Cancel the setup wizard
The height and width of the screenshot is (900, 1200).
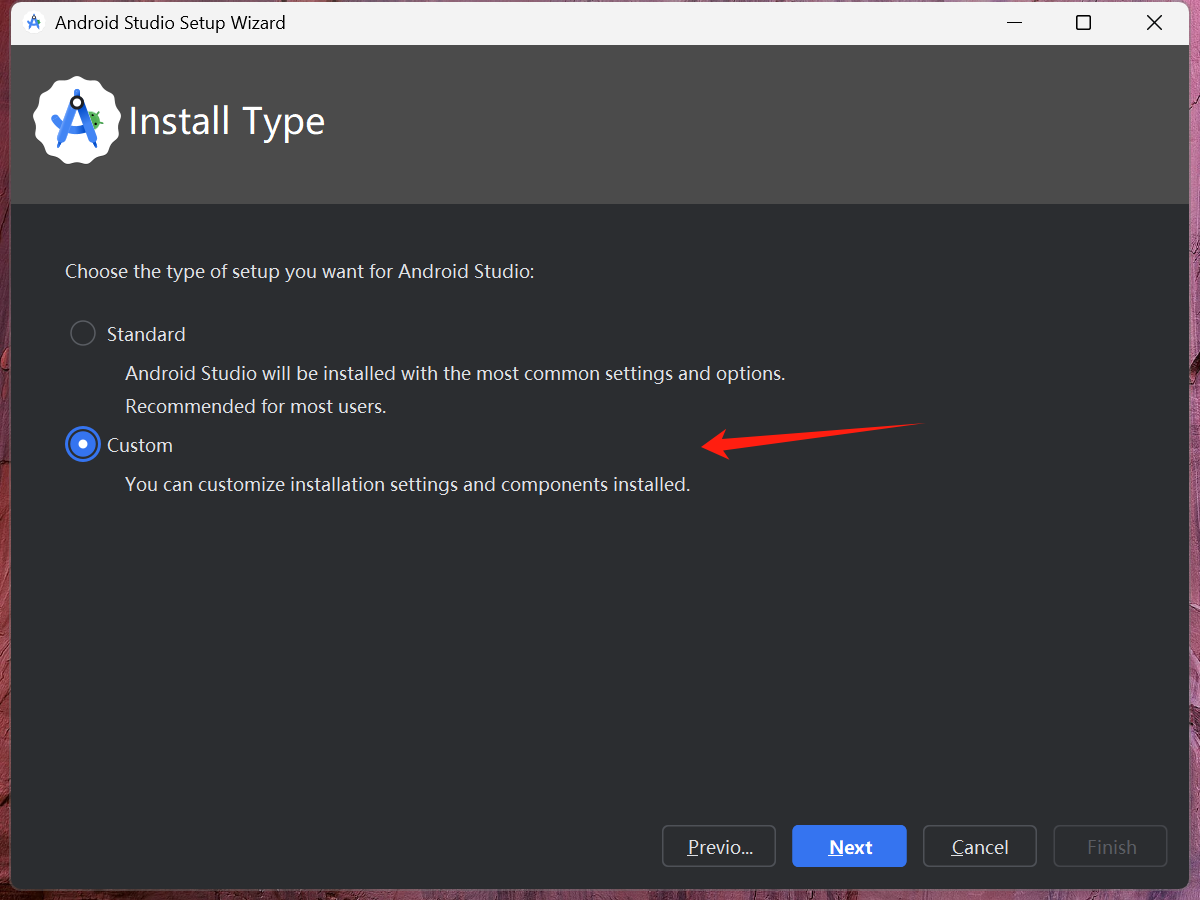[x=979, y=846]
